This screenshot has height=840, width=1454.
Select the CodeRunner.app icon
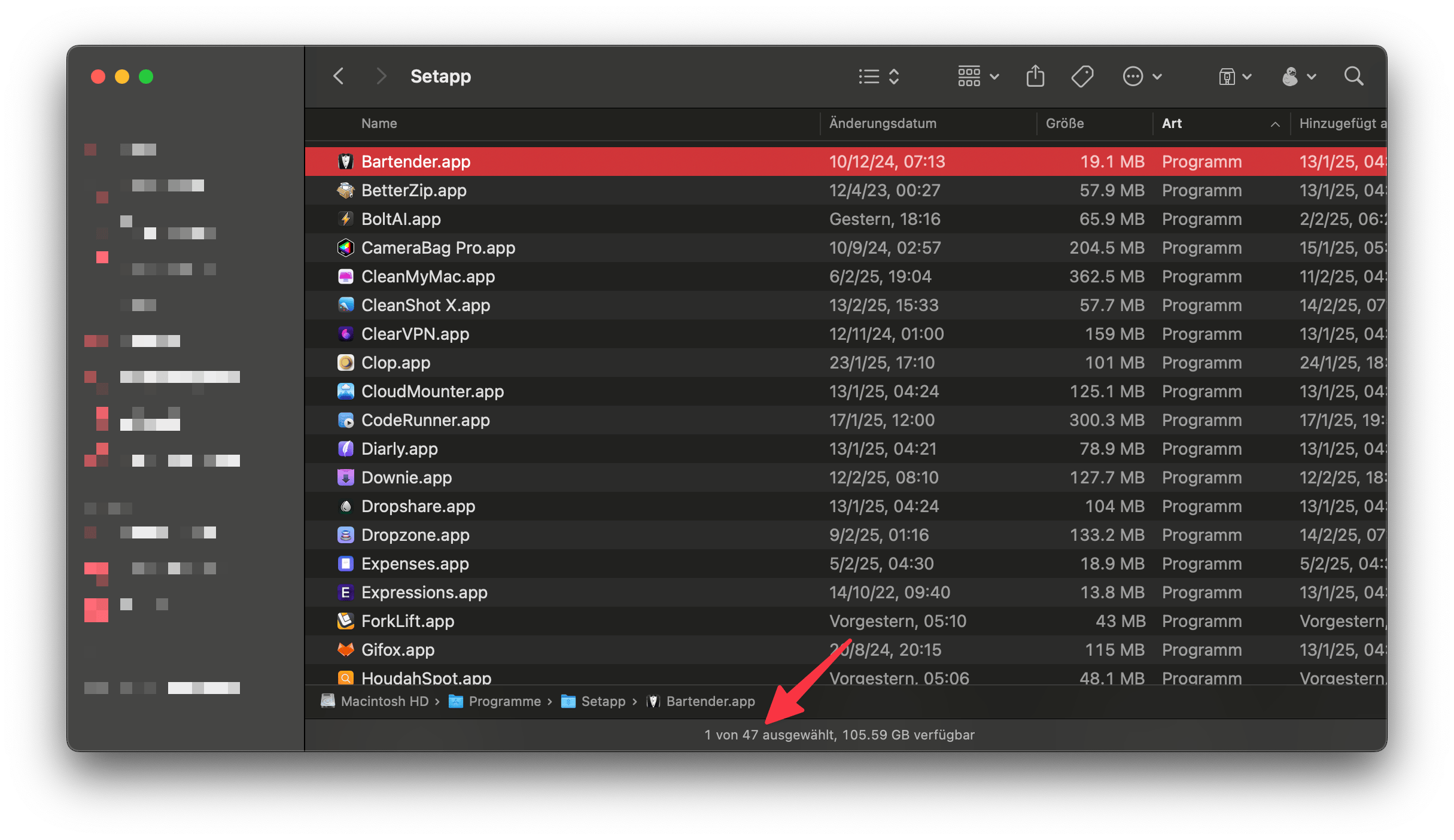click(346, 420)
